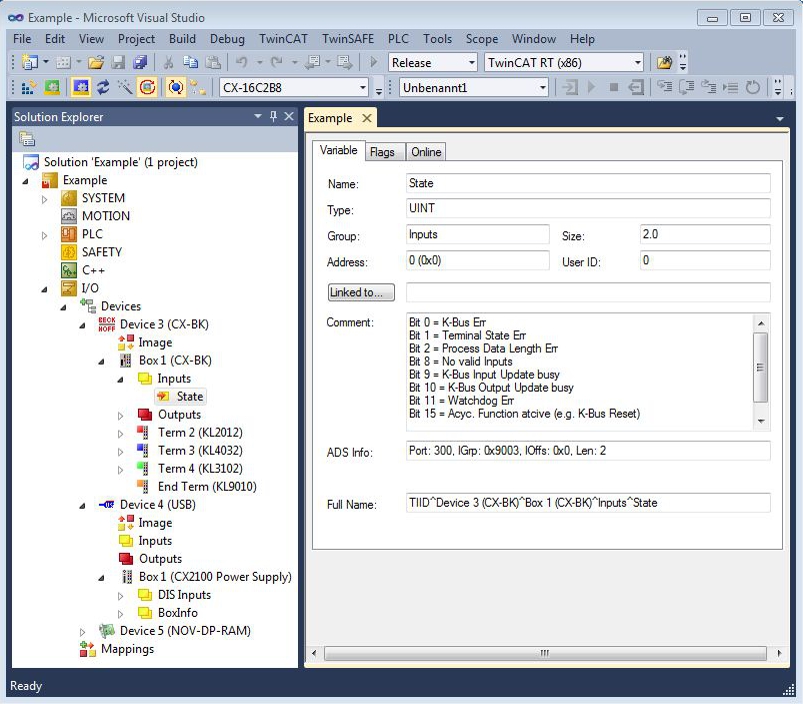Expand the Device 5 (NOV-DP-RAM) node
803x704 pixels.
82,632
